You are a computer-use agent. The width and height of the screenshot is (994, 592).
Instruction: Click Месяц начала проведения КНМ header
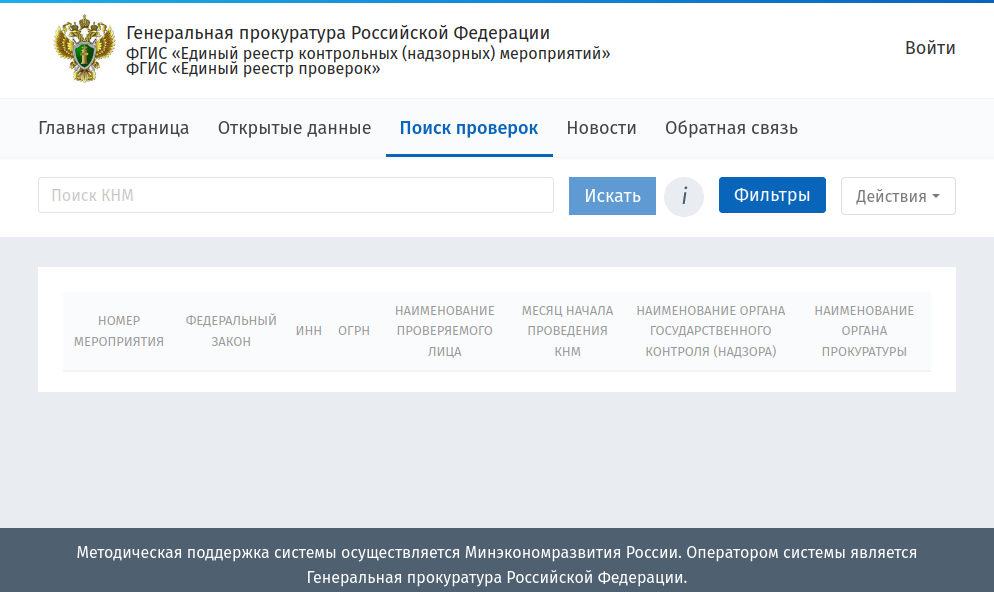[x=567, y=331]
